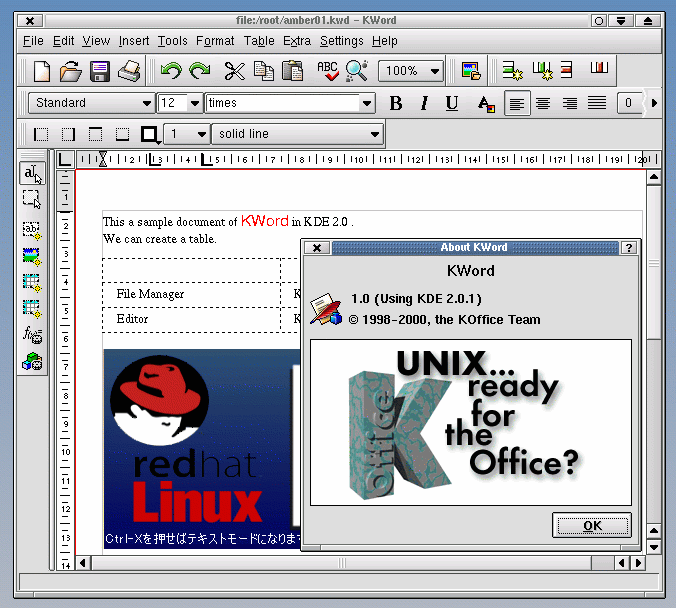Choose the create table tool in sidebar
This screenshot has width=676, height=608.
[x=32, y=283]
